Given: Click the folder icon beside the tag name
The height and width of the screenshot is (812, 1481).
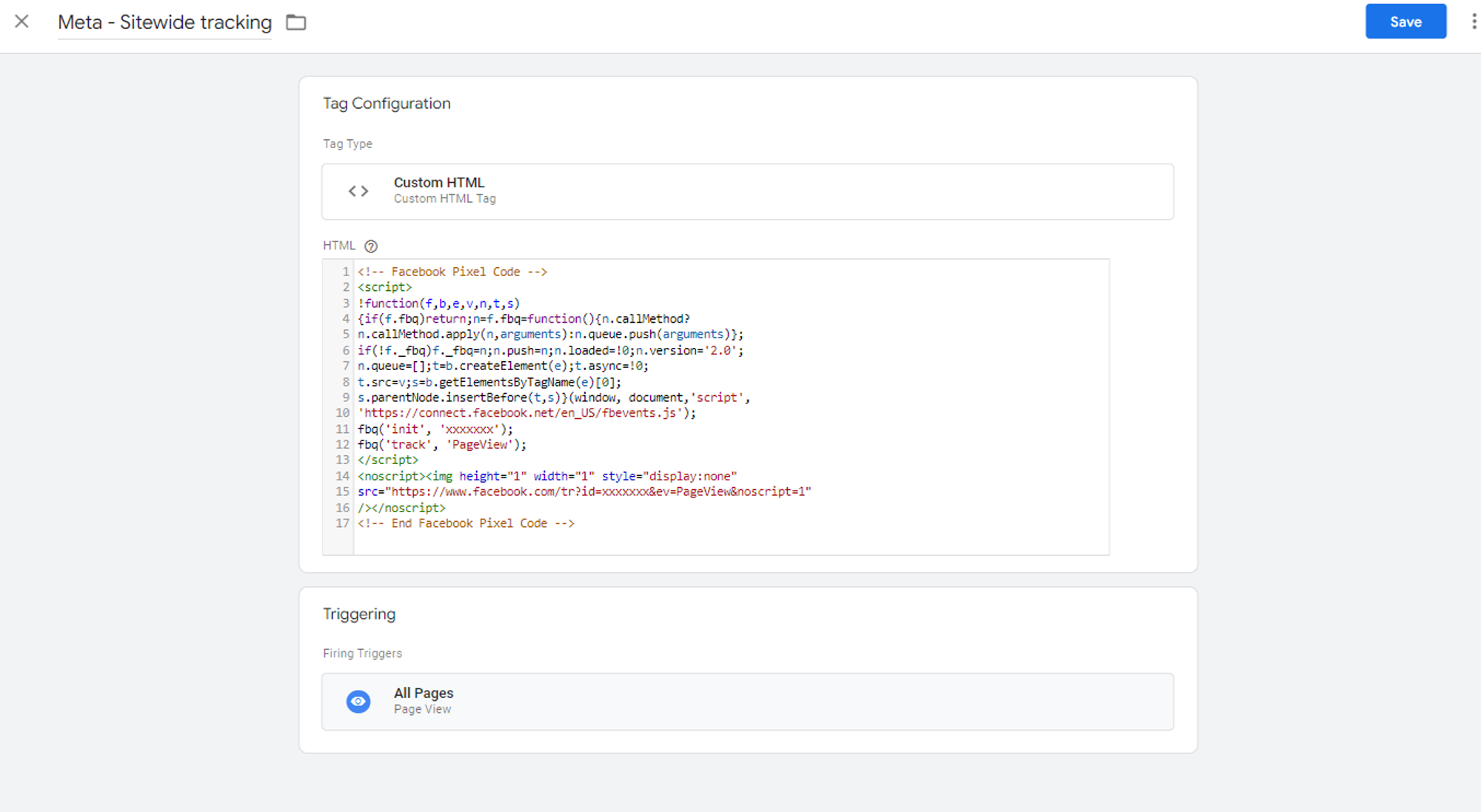Looking at the screenshot, I should tap(296, 22).
